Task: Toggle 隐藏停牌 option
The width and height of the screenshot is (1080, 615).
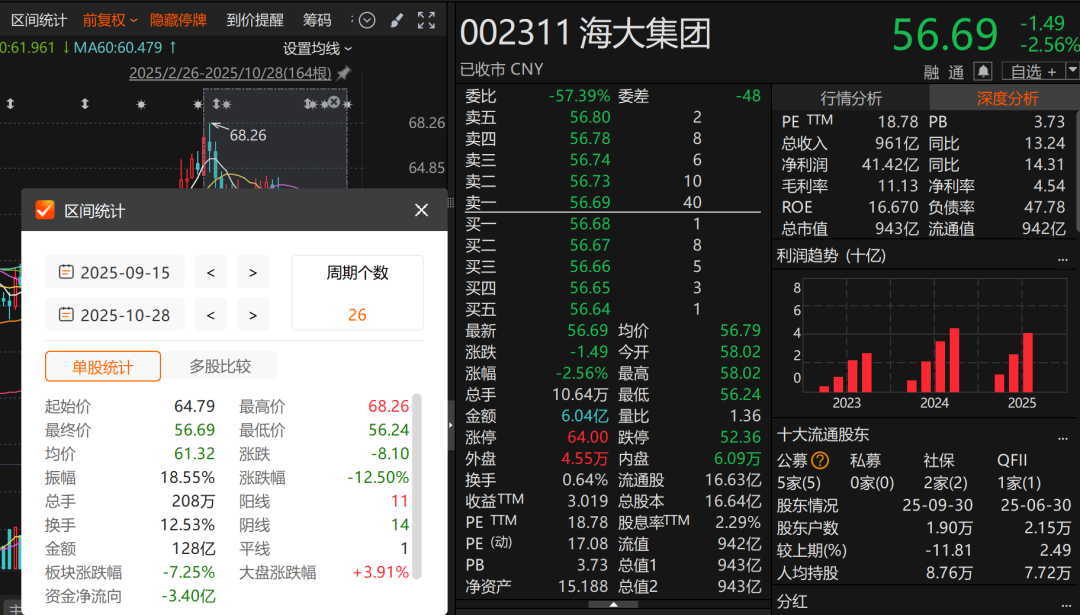Action: click(178, 21)
